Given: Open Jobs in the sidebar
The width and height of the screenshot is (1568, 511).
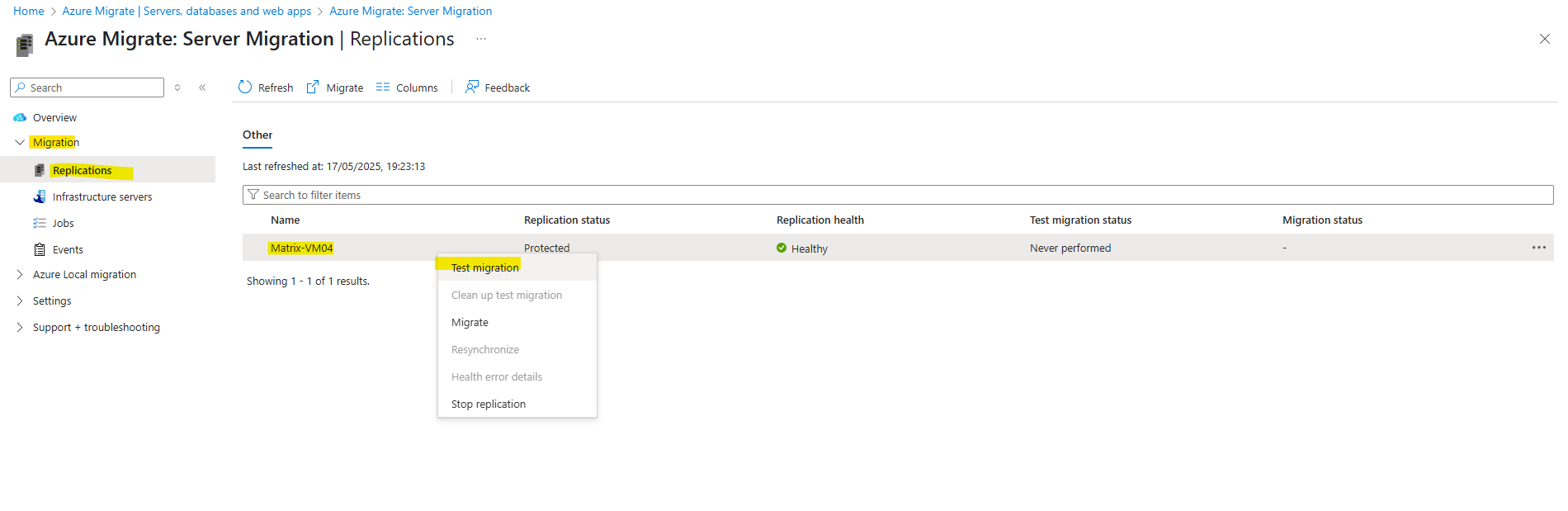Looking at the screenshot, I should (64, 223).
